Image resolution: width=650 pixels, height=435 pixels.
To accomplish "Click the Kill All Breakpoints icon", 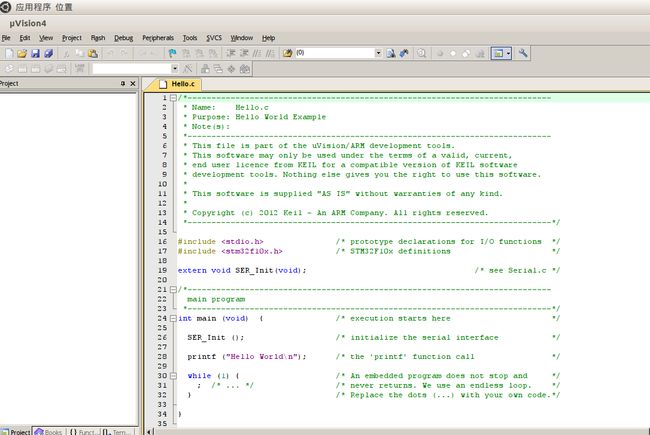I will click(x=480, y=53).
